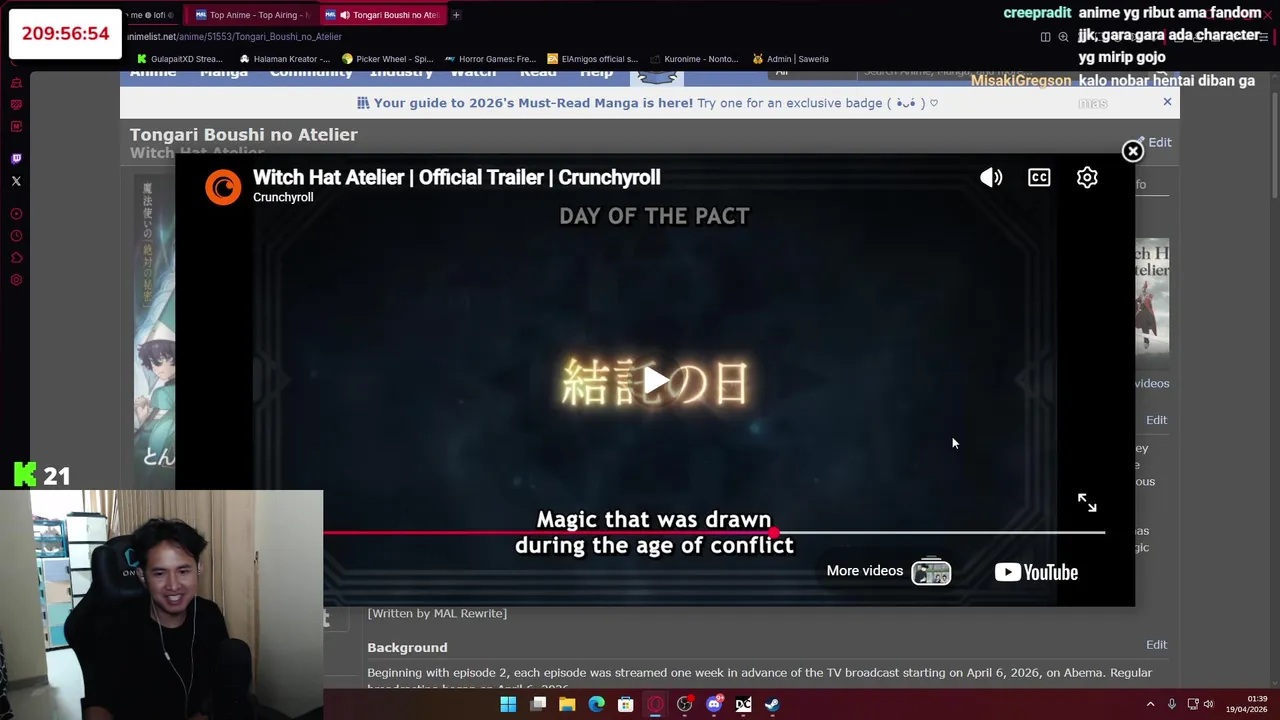
Task: Open Picker Wheel bookmark
Action: [x=388, y=59]
